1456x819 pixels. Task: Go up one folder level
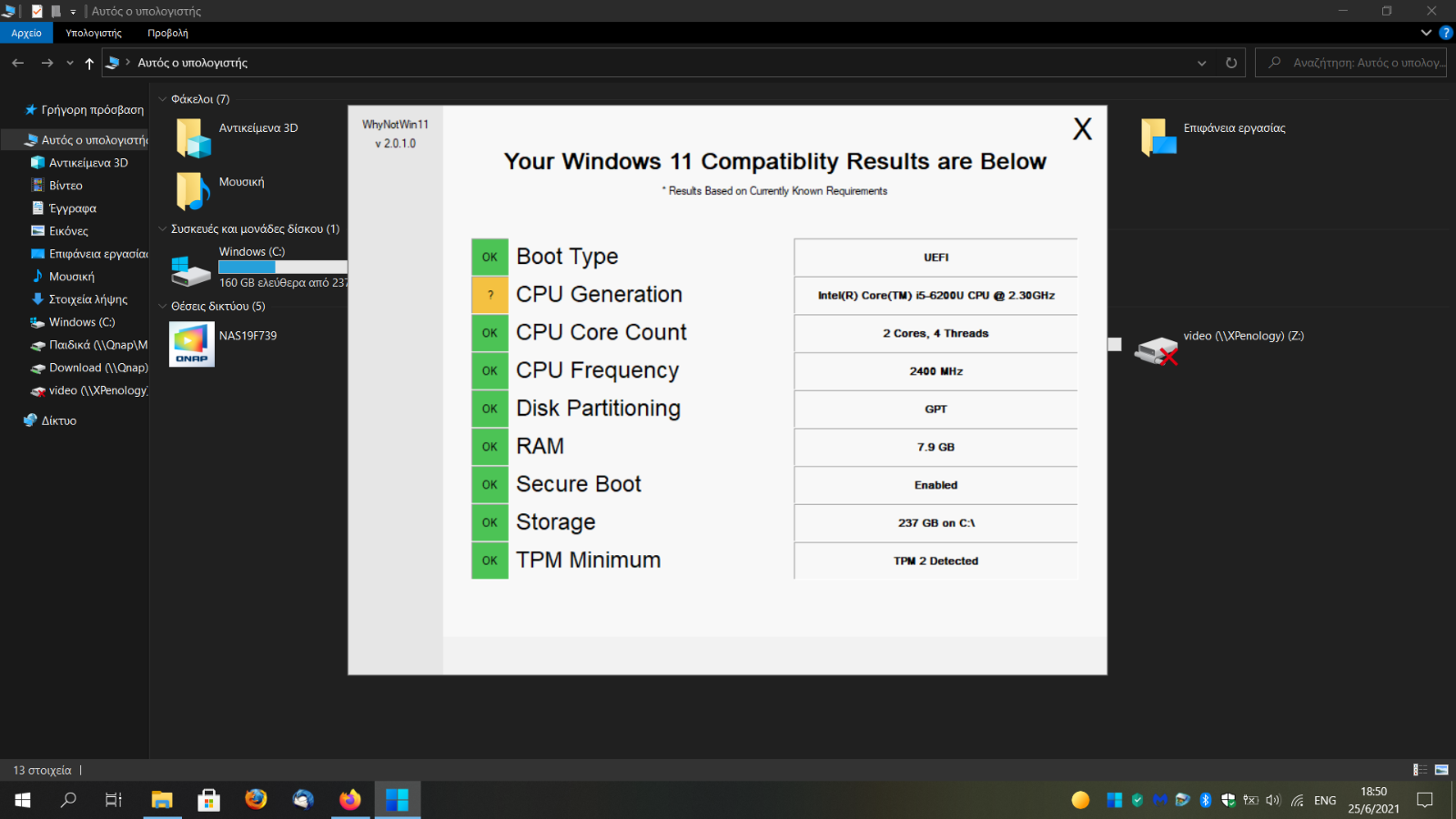[89, 63]
